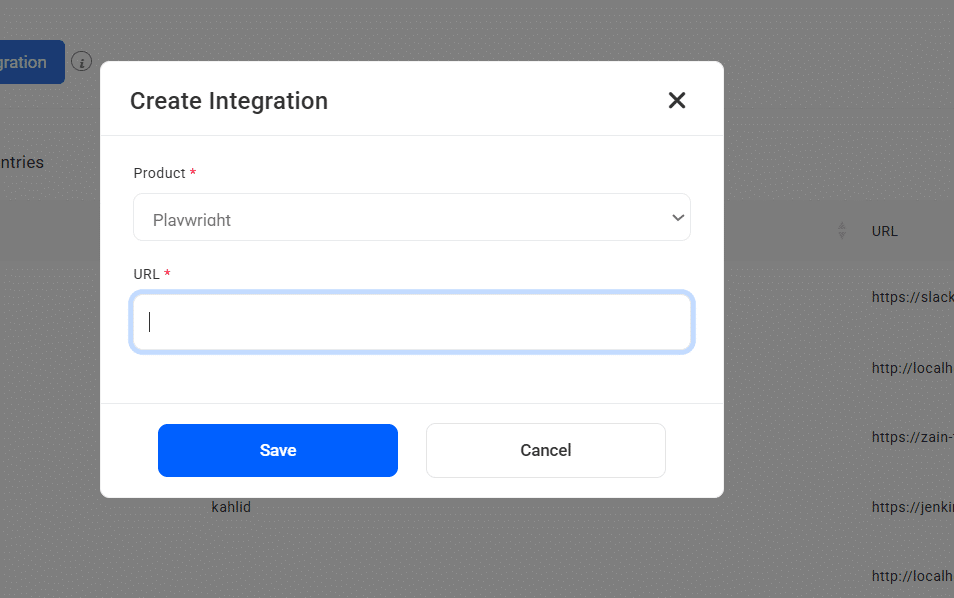
Task: Open the bottom-most http://localh URL entry
Action: pyautogui.click(x=912, y=576)
